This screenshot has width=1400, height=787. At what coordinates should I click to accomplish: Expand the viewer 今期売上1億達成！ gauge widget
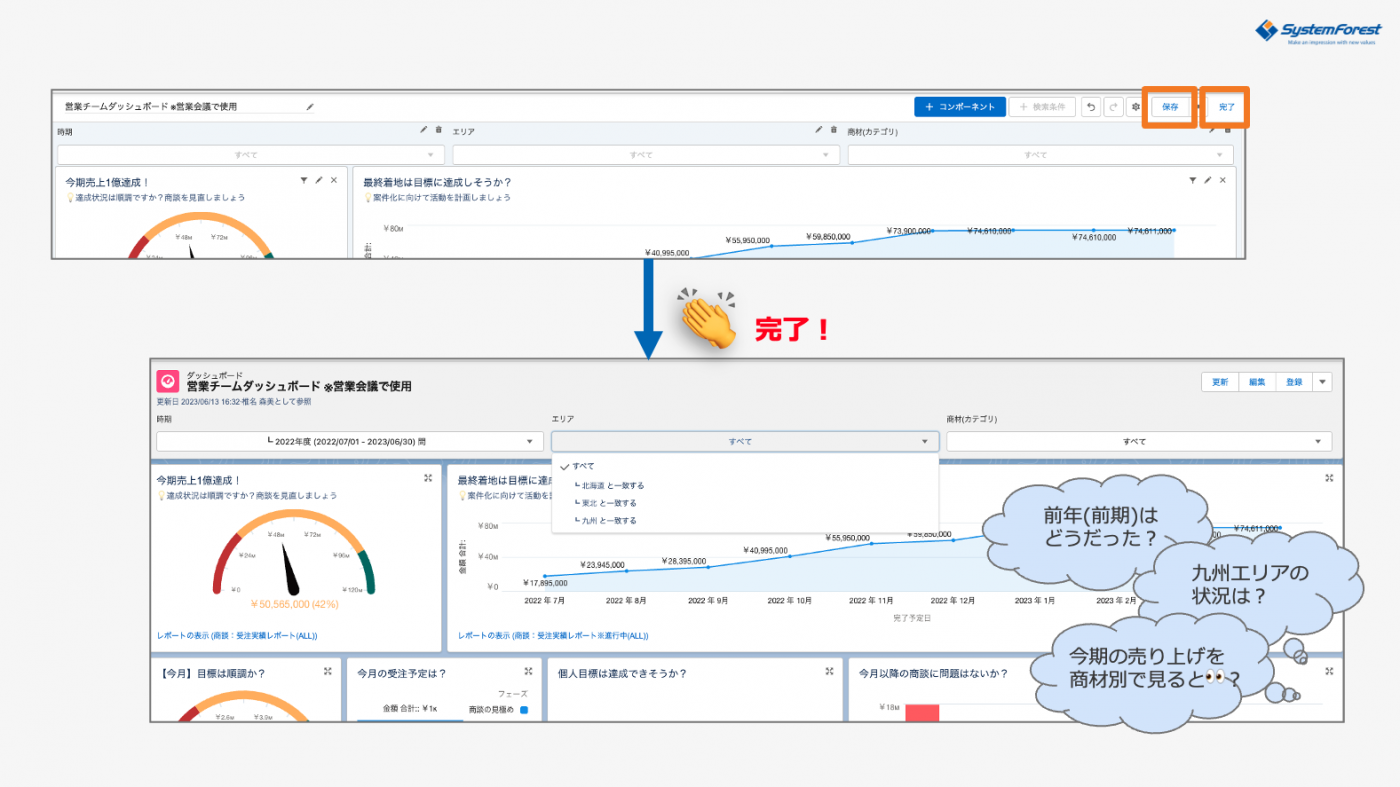428,478
